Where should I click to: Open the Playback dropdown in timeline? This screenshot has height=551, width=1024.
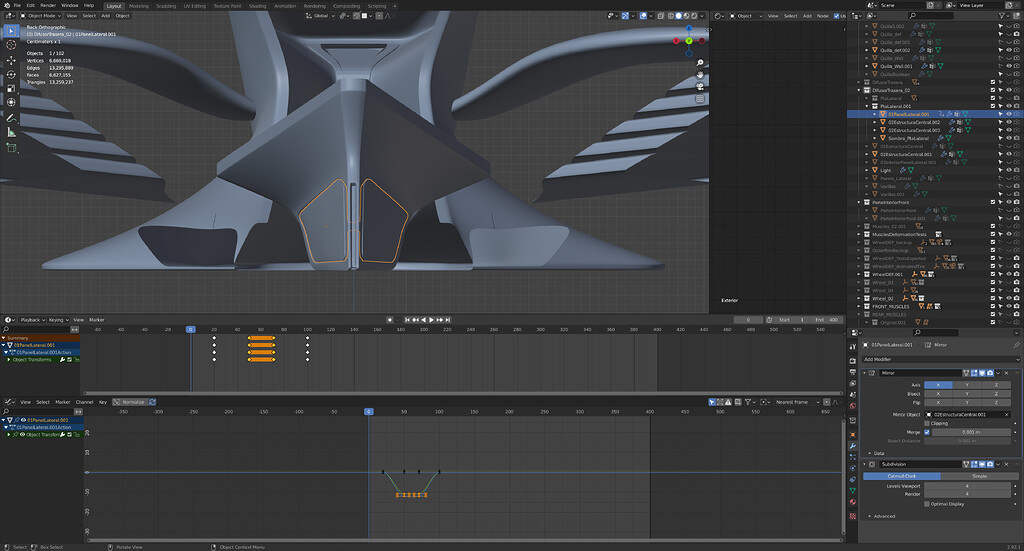pos(33,320)
